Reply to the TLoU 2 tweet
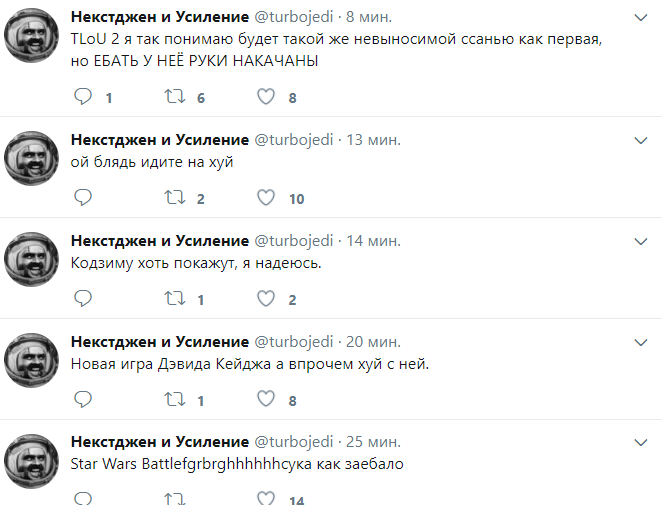The height and width of the screenshot is (505, 662). [x=83, y=97]
